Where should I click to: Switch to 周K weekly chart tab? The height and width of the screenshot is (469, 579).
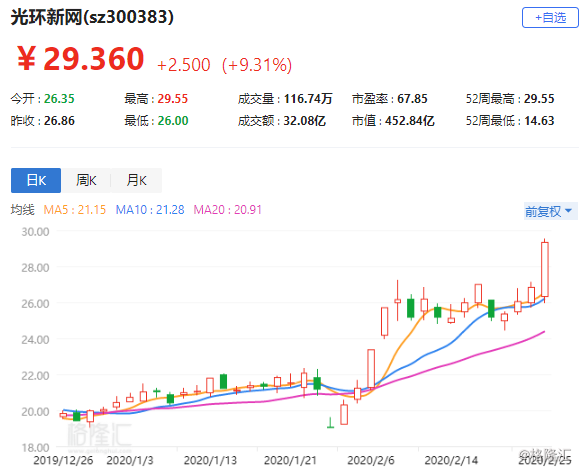[x=86, y=180]
